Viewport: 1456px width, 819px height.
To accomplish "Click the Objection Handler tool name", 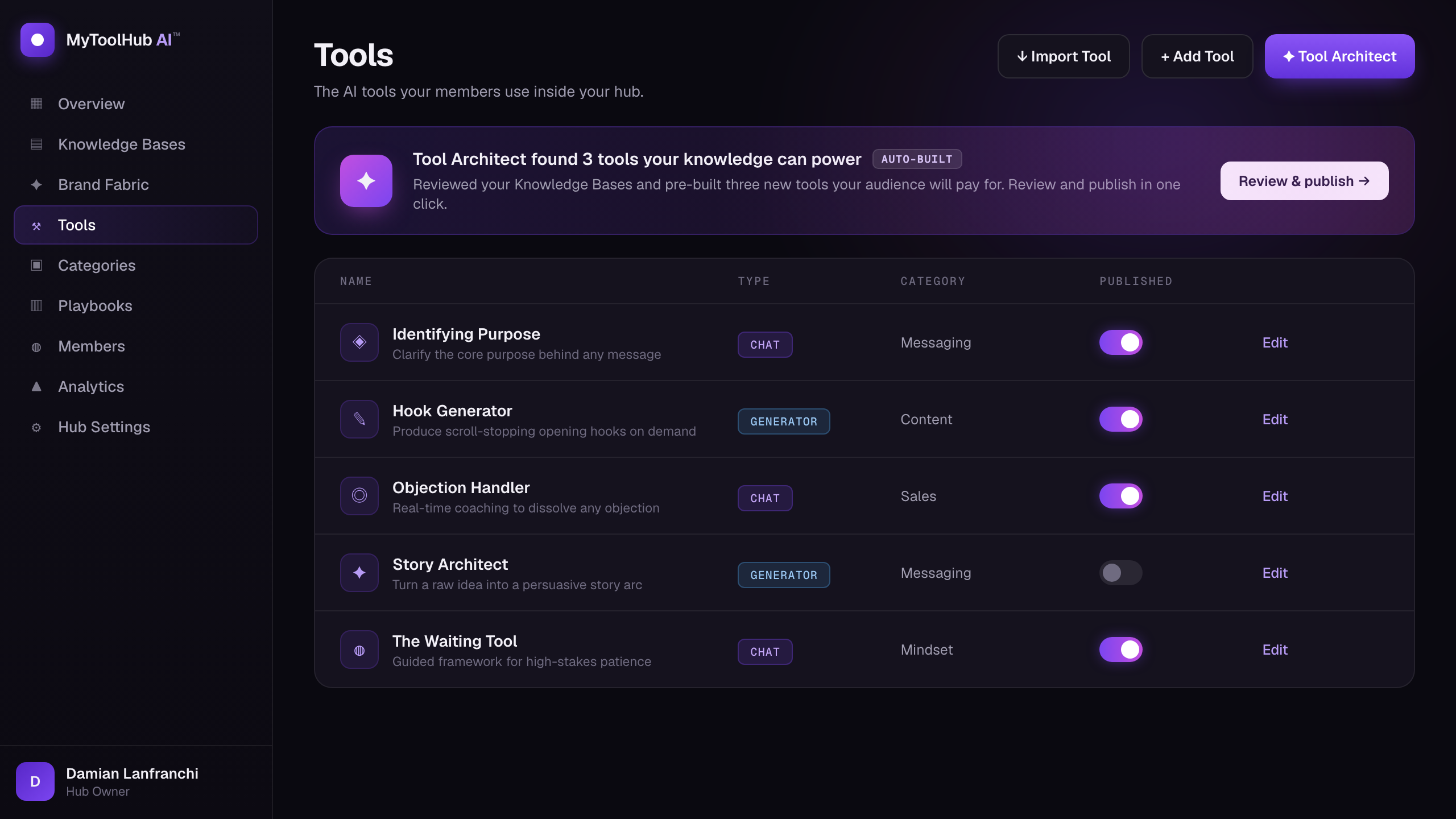I will point(461,487).
